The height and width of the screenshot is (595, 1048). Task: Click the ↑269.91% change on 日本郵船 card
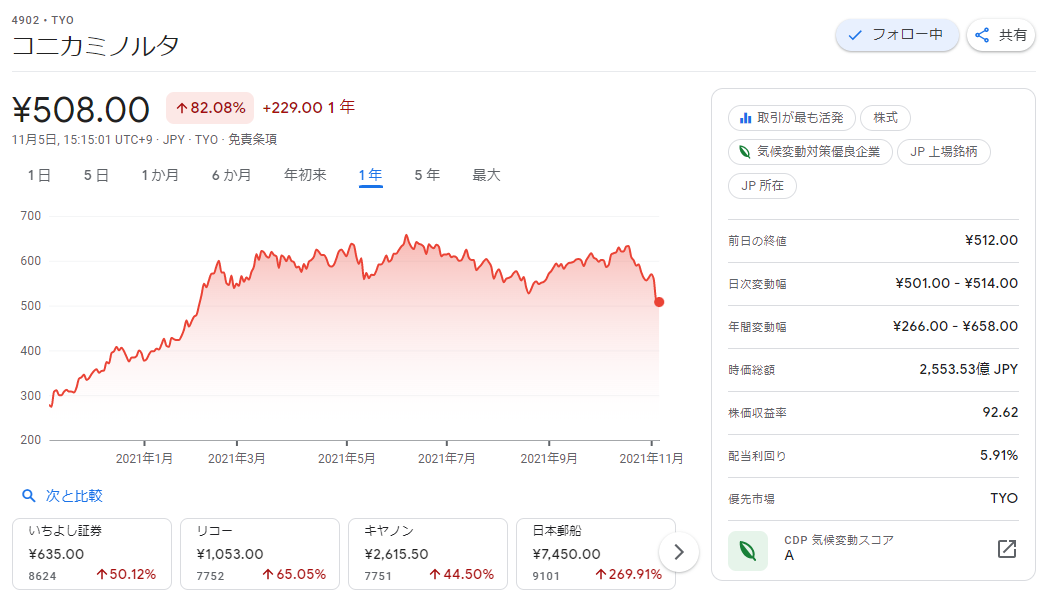pos(628,574)
